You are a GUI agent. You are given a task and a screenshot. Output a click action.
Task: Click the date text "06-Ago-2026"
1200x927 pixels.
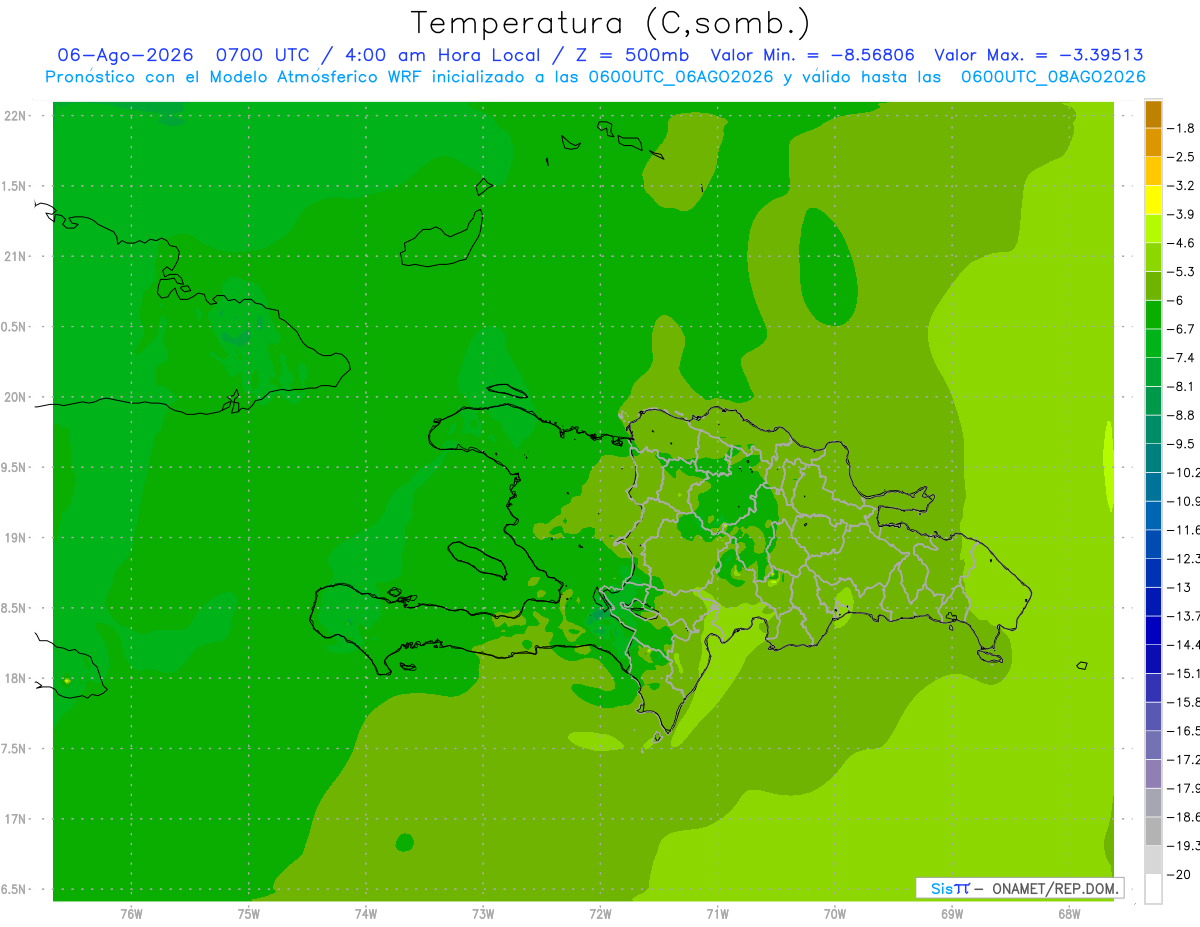point(125,55)
